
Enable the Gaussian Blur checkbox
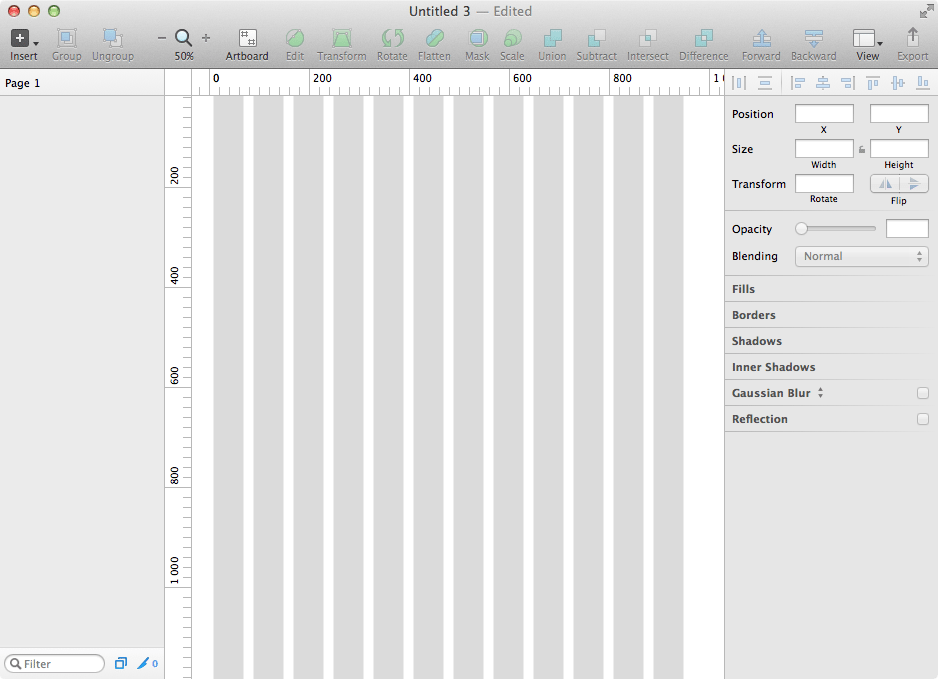923,393
